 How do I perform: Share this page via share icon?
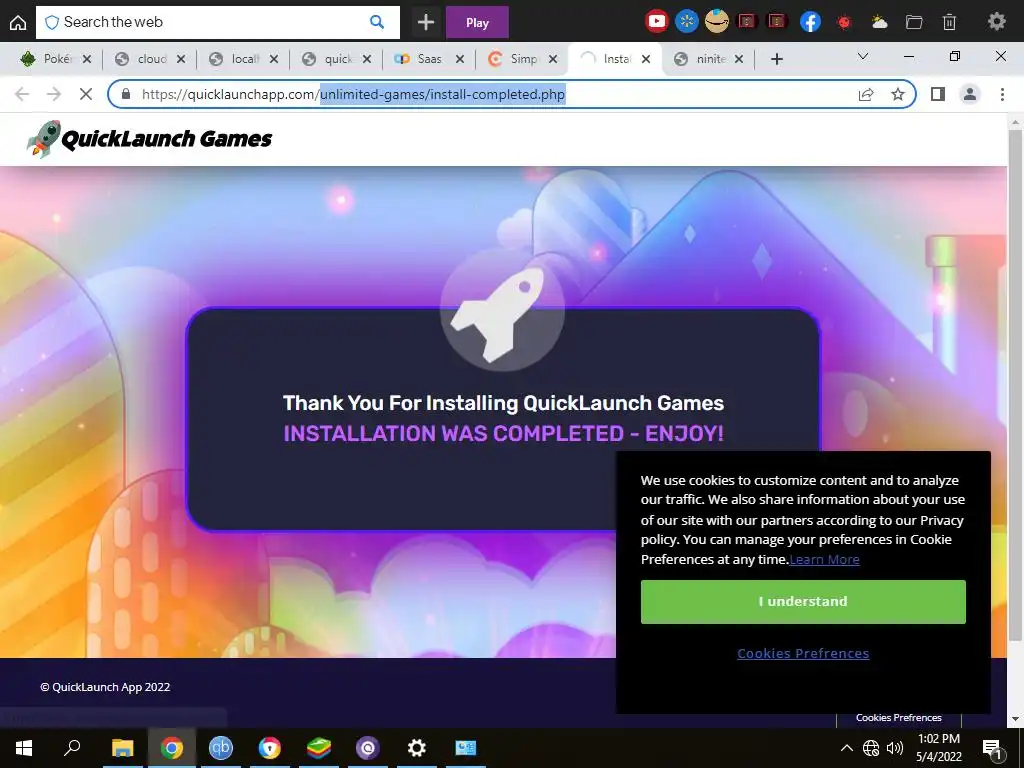point(866,94)
